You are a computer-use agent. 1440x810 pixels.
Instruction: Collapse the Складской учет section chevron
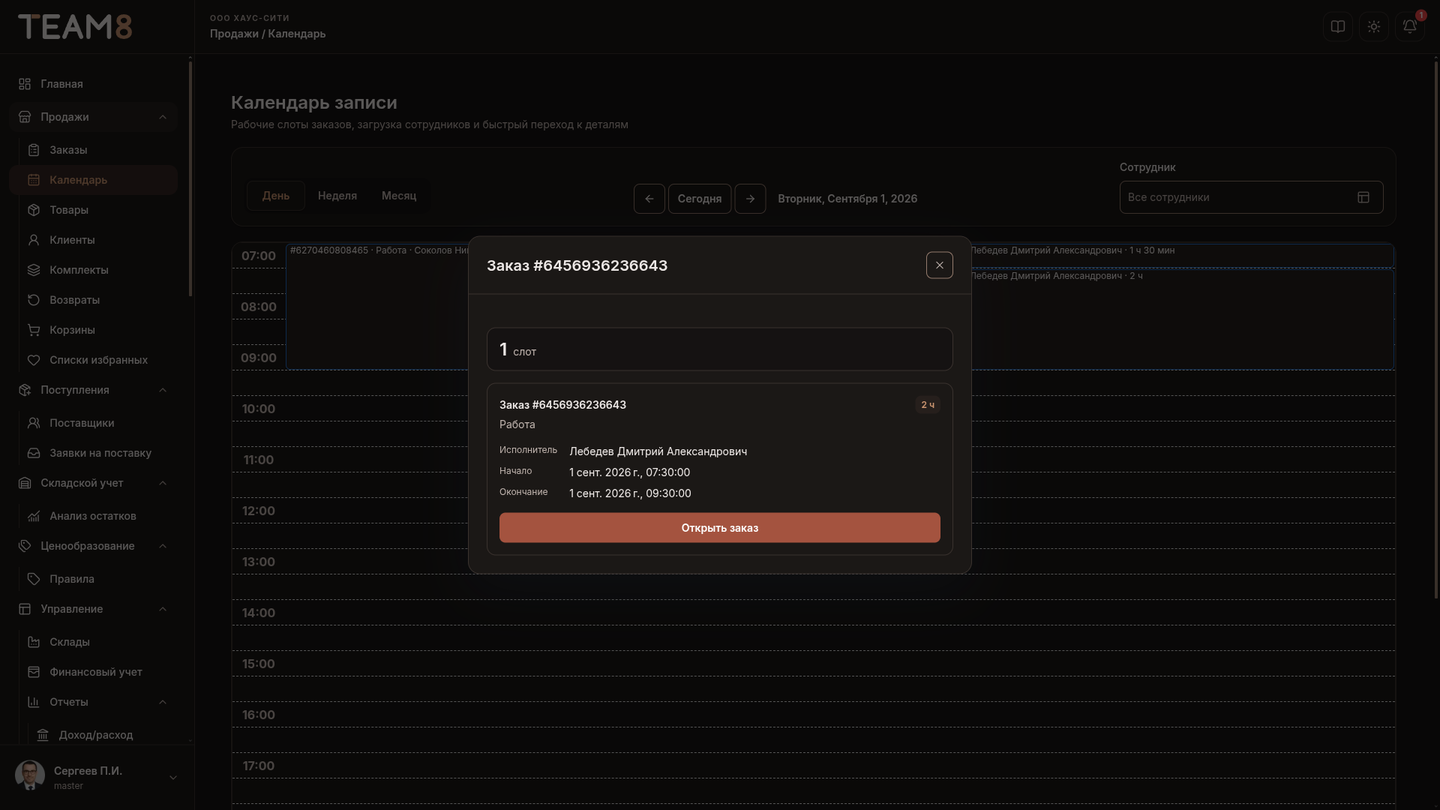pyautogui.click(x=162, y=483)
